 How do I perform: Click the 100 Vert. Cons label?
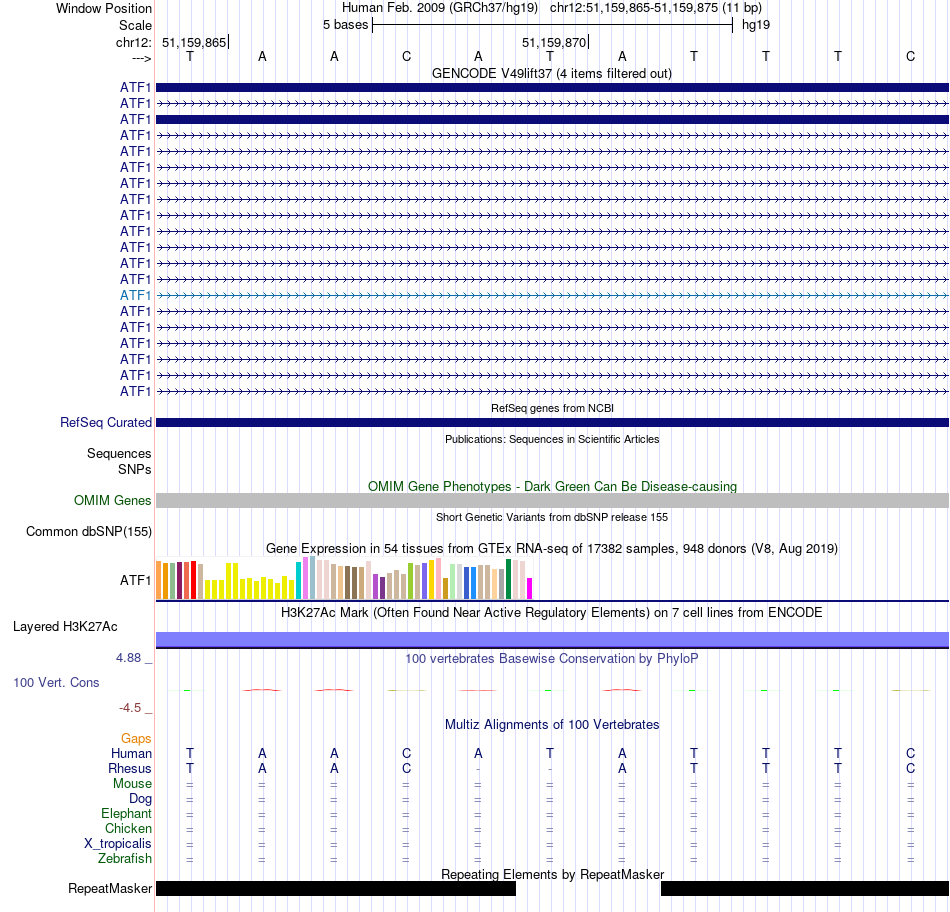(56, 682)
